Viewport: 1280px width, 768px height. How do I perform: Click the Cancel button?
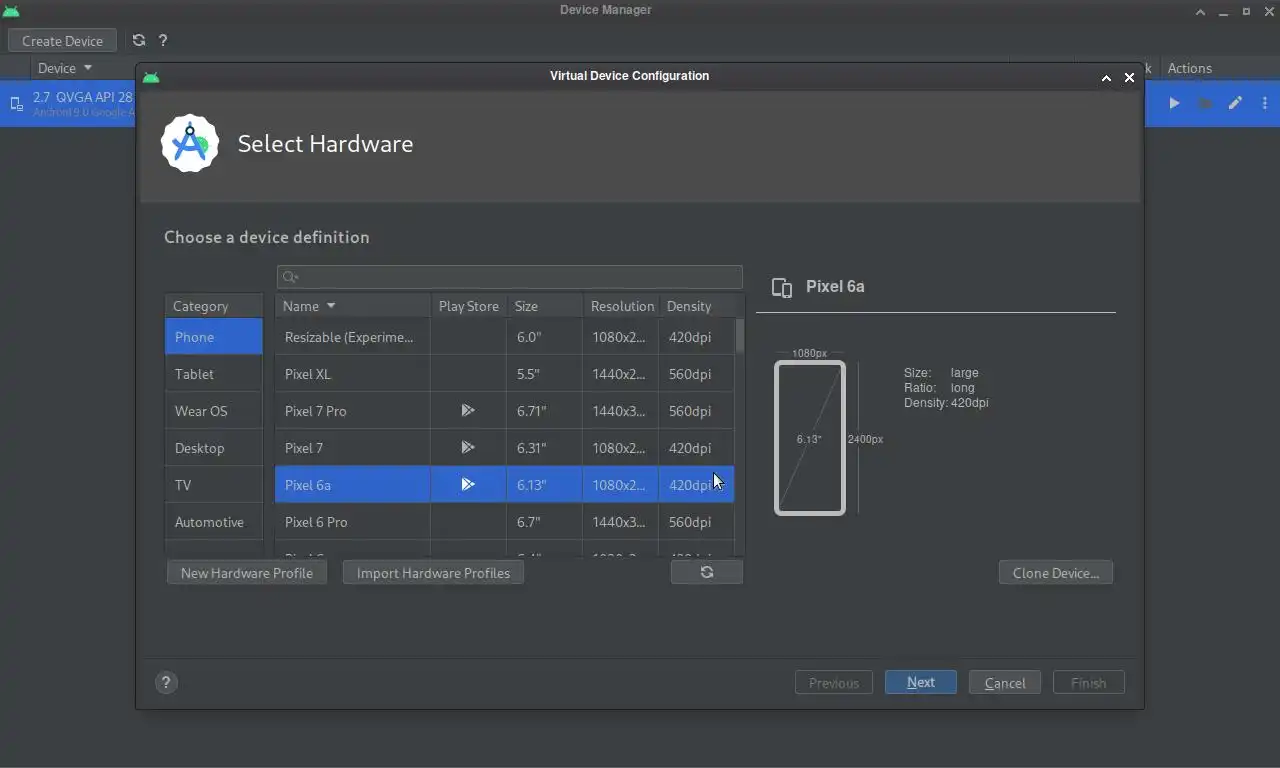coord(1005,682)
